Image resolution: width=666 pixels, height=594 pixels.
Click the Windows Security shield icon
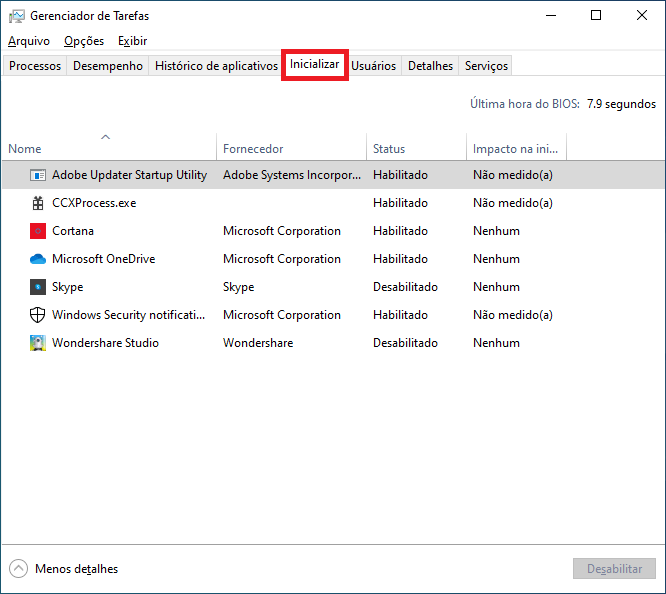click(37, 315)
